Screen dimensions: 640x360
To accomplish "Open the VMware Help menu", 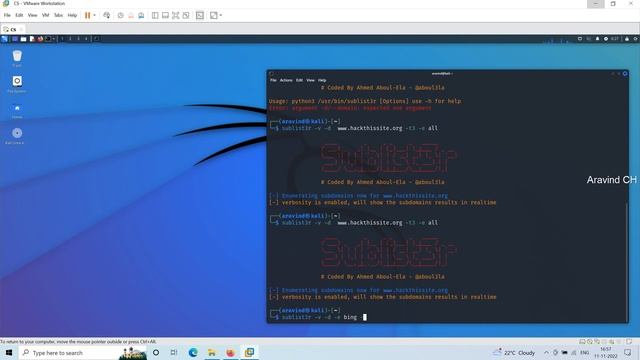I will pyautogui.click(x=72, y=16).
